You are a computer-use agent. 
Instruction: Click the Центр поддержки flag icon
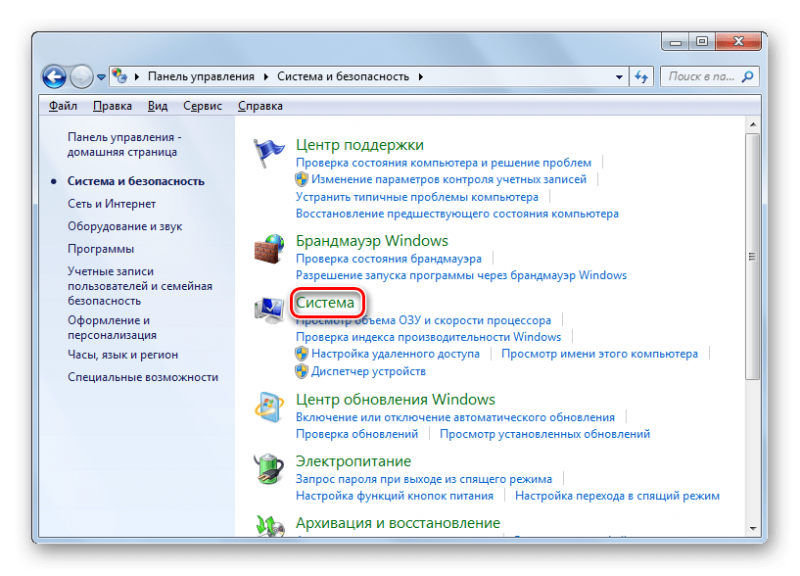coord(269,153)
